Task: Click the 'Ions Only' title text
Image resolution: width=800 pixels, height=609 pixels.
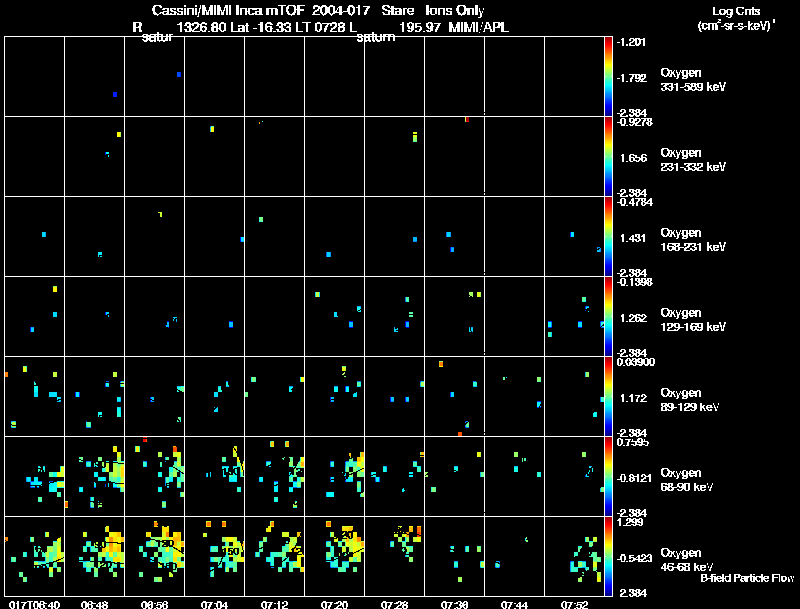Action: pos(455,10)
